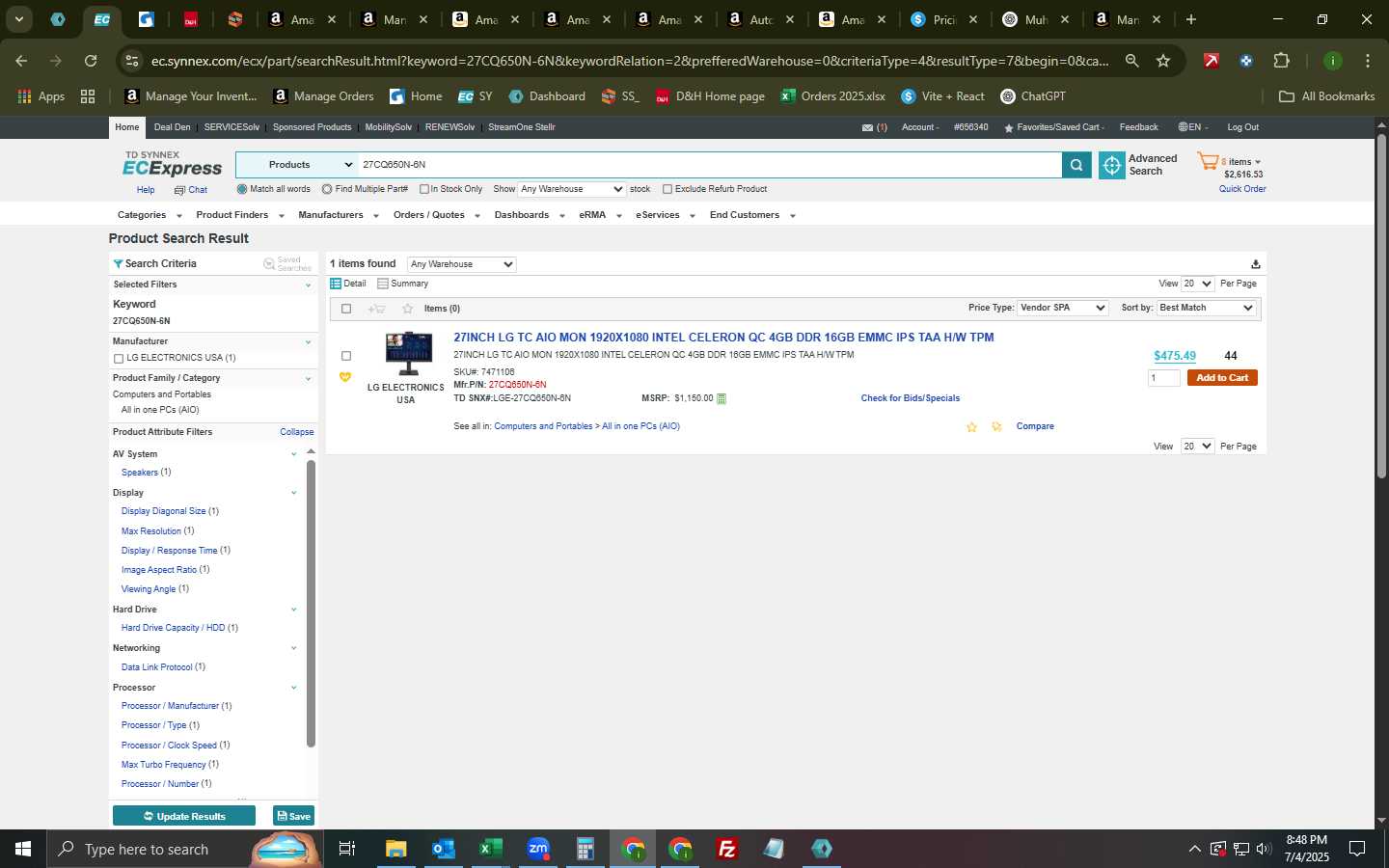Enable In Stock Only checkbox
1389x868 pixels.
pyautogui.click(x=423, y=189)
